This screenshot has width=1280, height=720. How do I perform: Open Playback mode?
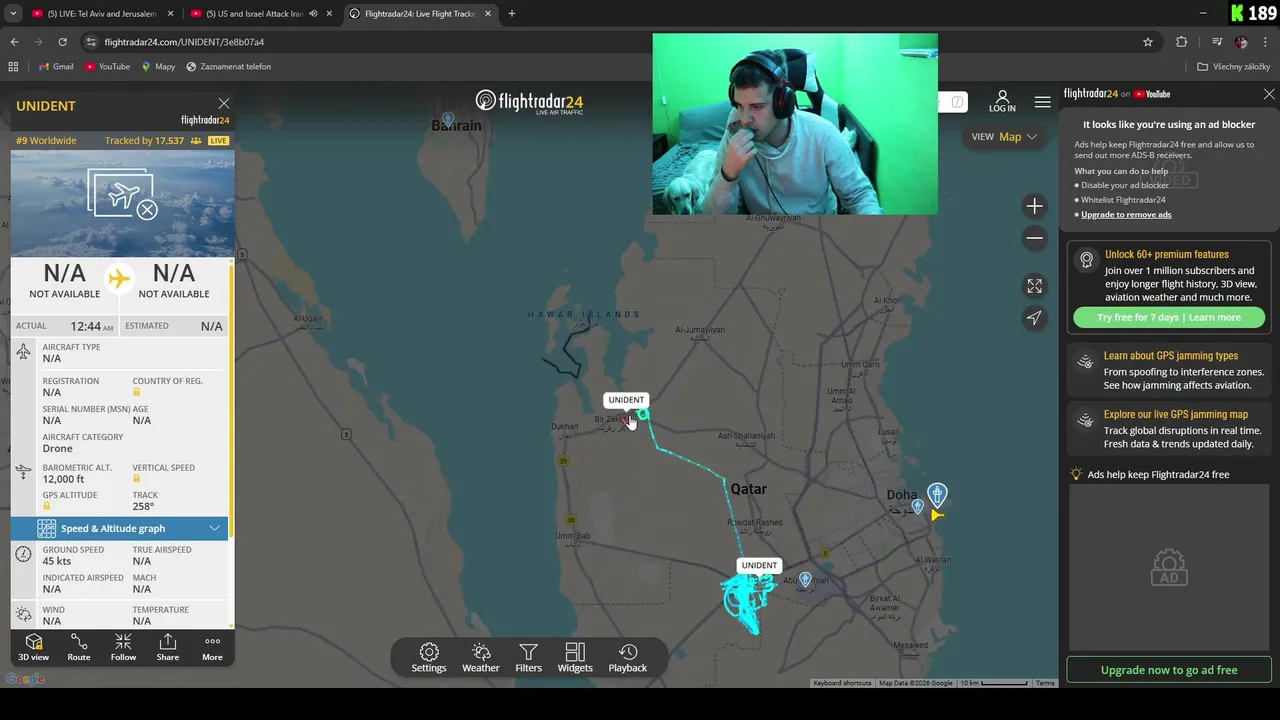628,658
